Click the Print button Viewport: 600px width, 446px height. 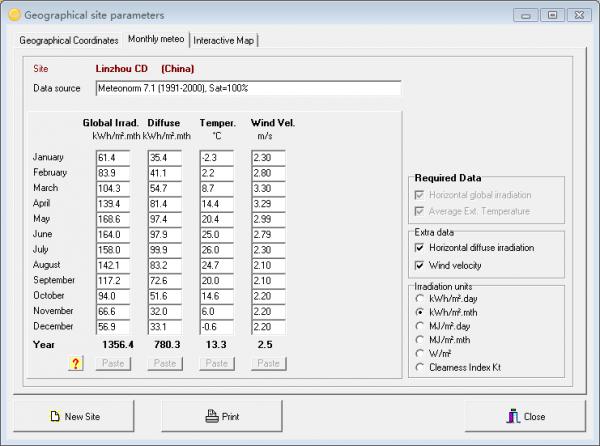(x=221, y=416)
